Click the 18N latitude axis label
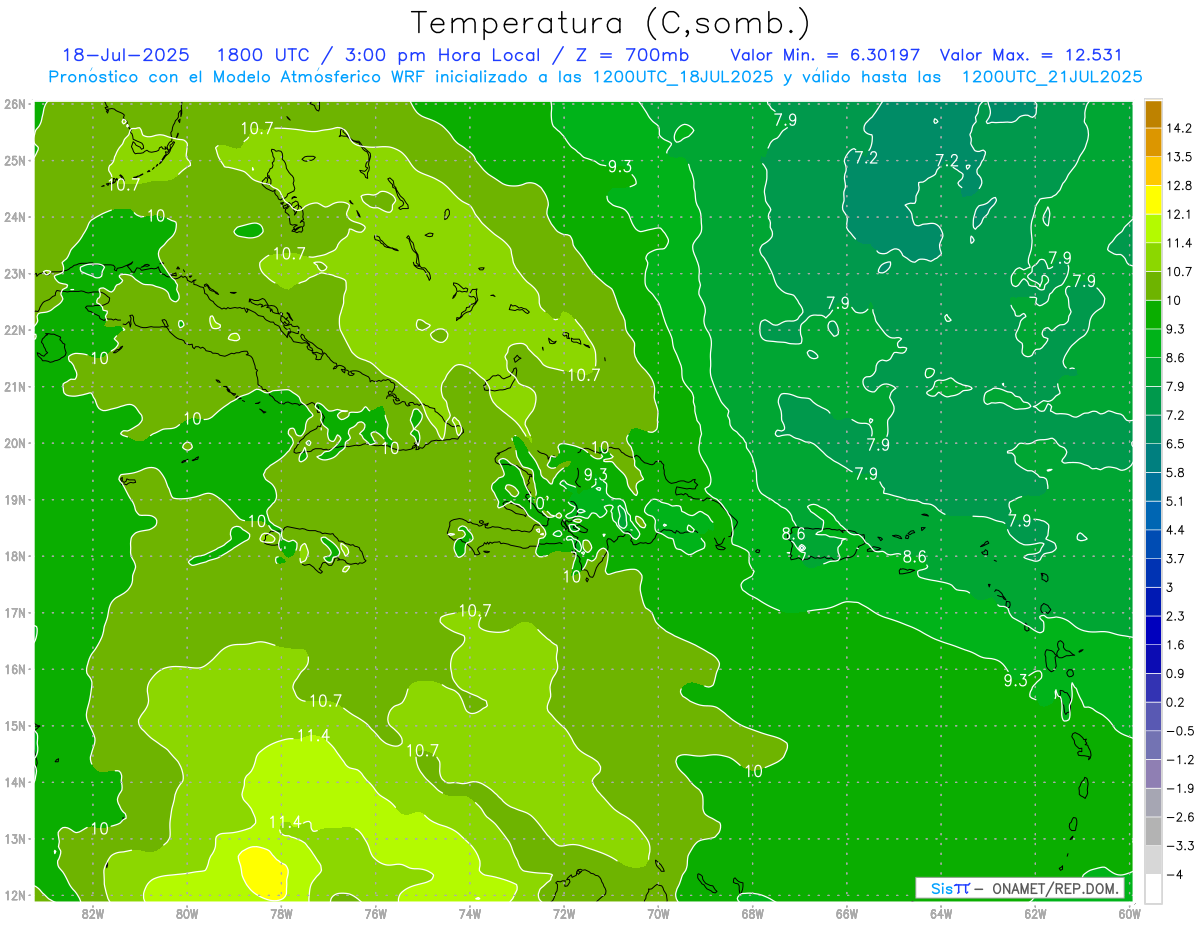The image size is (1200, 927). click(x=14, y=556)
